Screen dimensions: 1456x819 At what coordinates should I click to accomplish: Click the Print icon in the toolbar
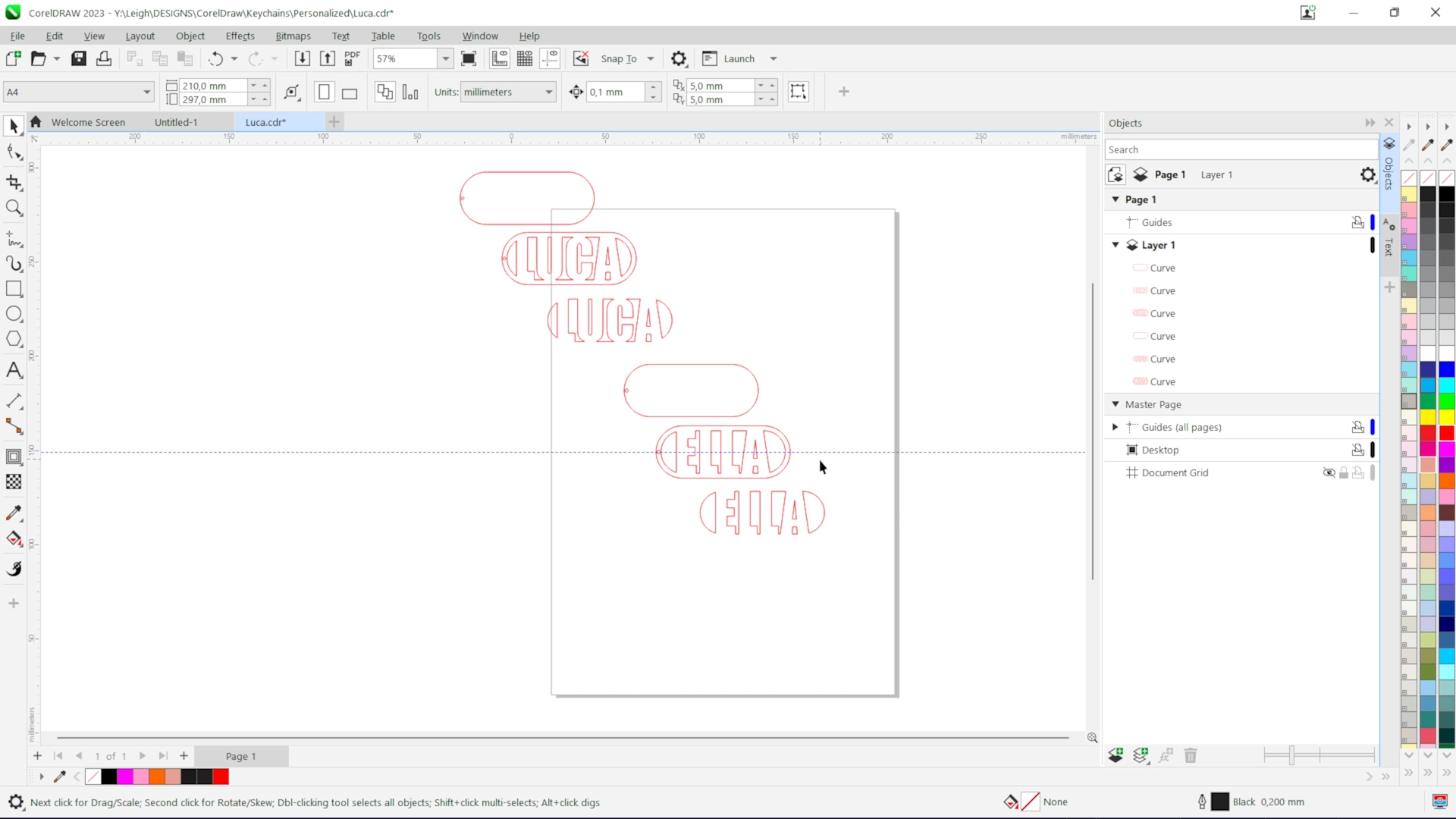(x=104, y=58)
